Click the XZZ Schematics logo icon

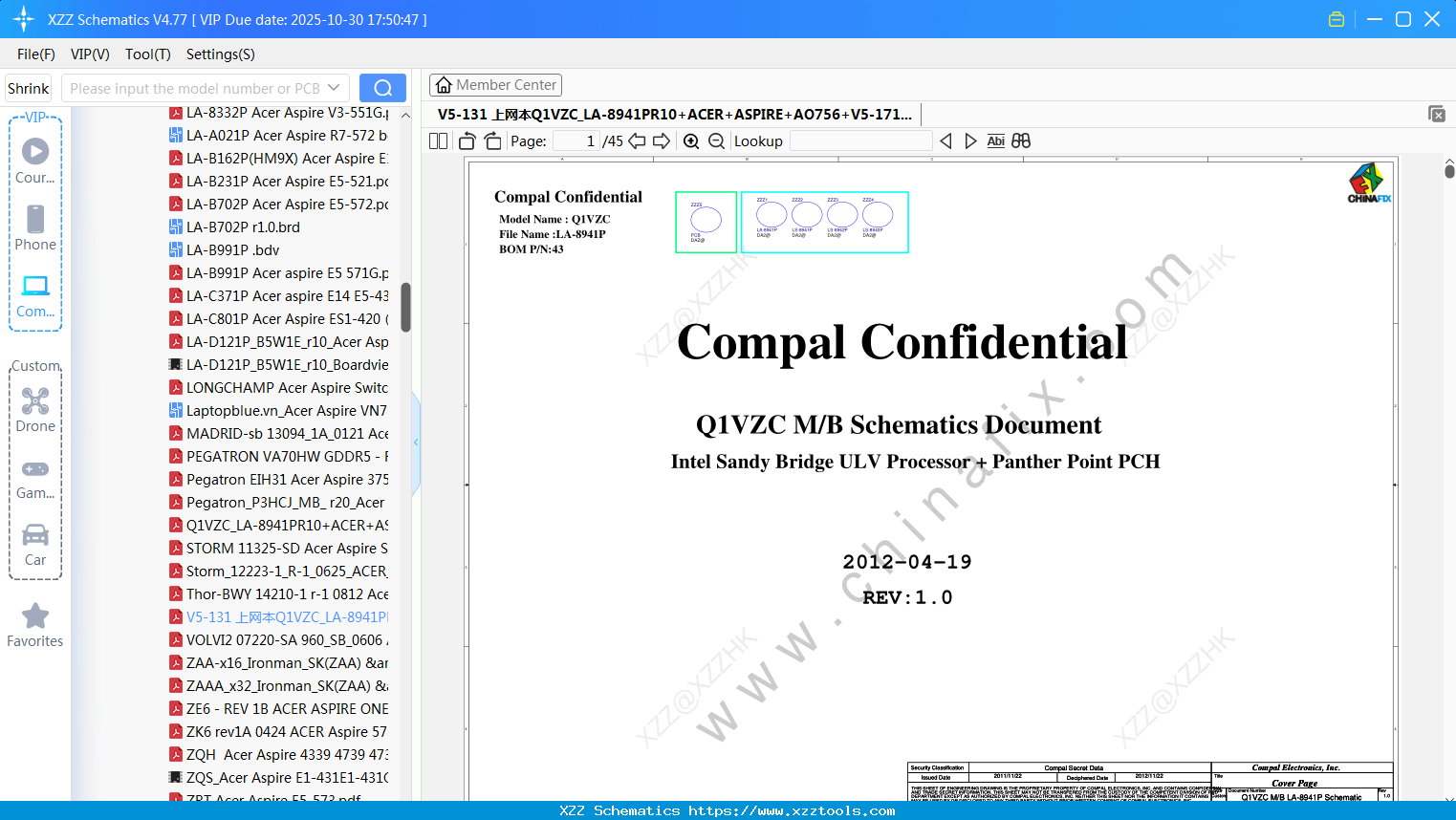click(23, 19)
